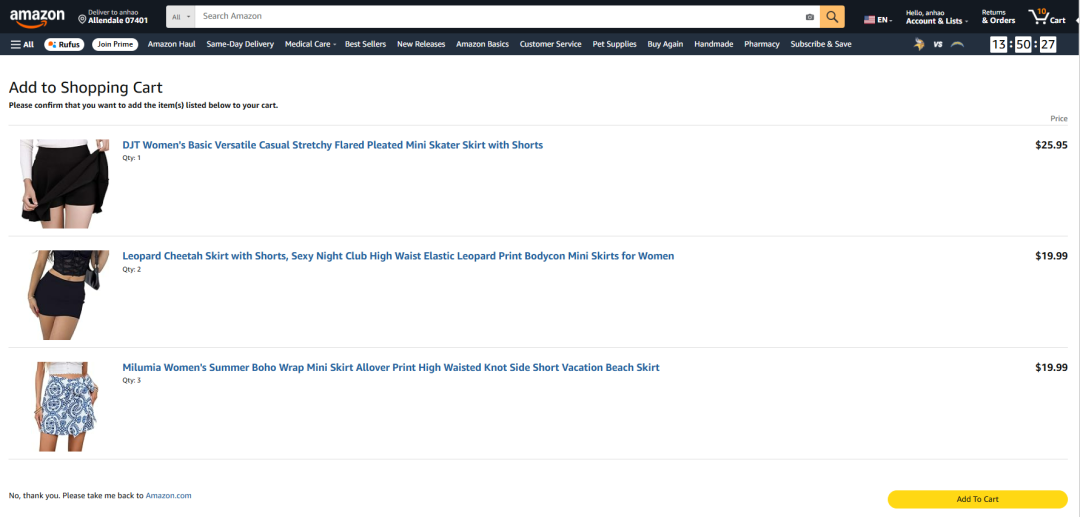Click the Qty: 3 label
Viewport: 1080px width, 517px height.
pos(132,380)
